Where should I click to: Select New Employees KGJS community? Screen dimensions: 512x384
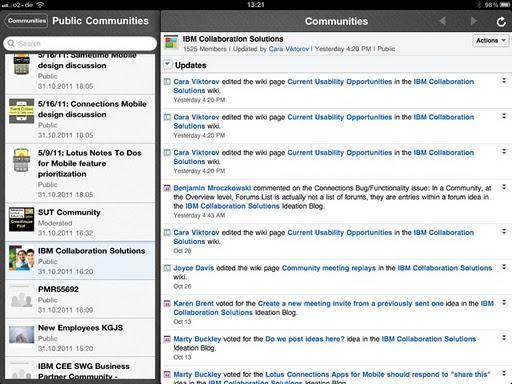(80, 337)
